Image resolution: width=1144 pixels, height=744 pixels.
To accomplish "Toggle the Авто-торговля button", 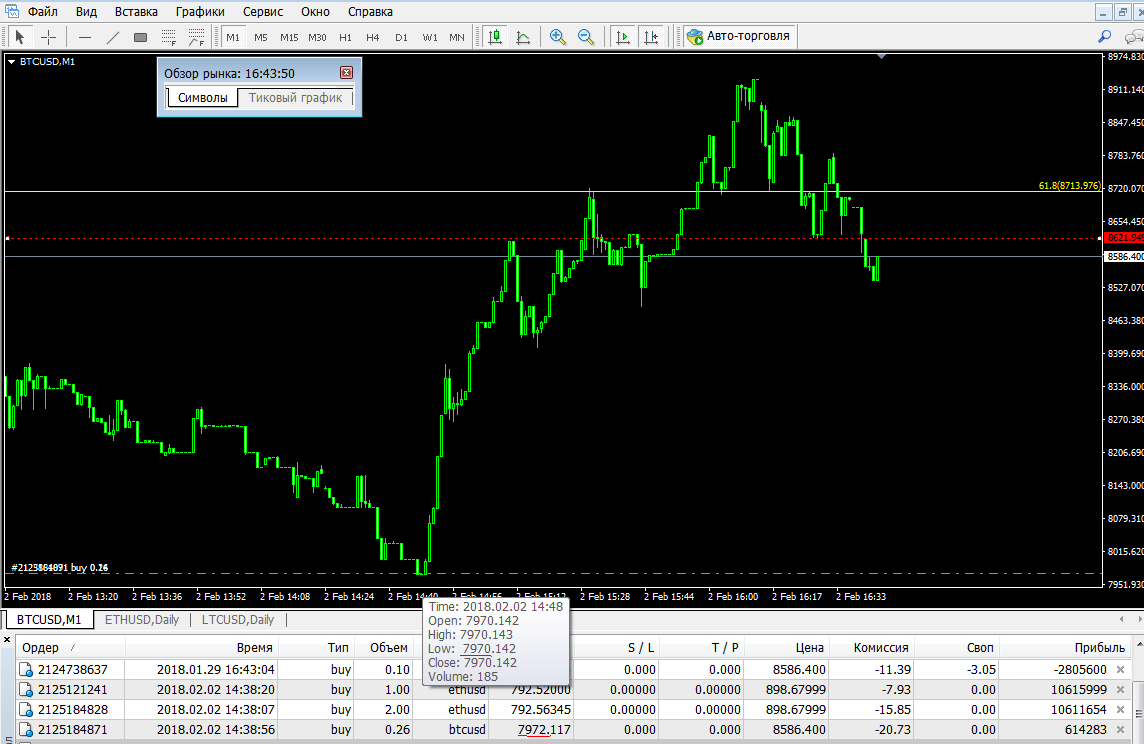I will point(738,36).
